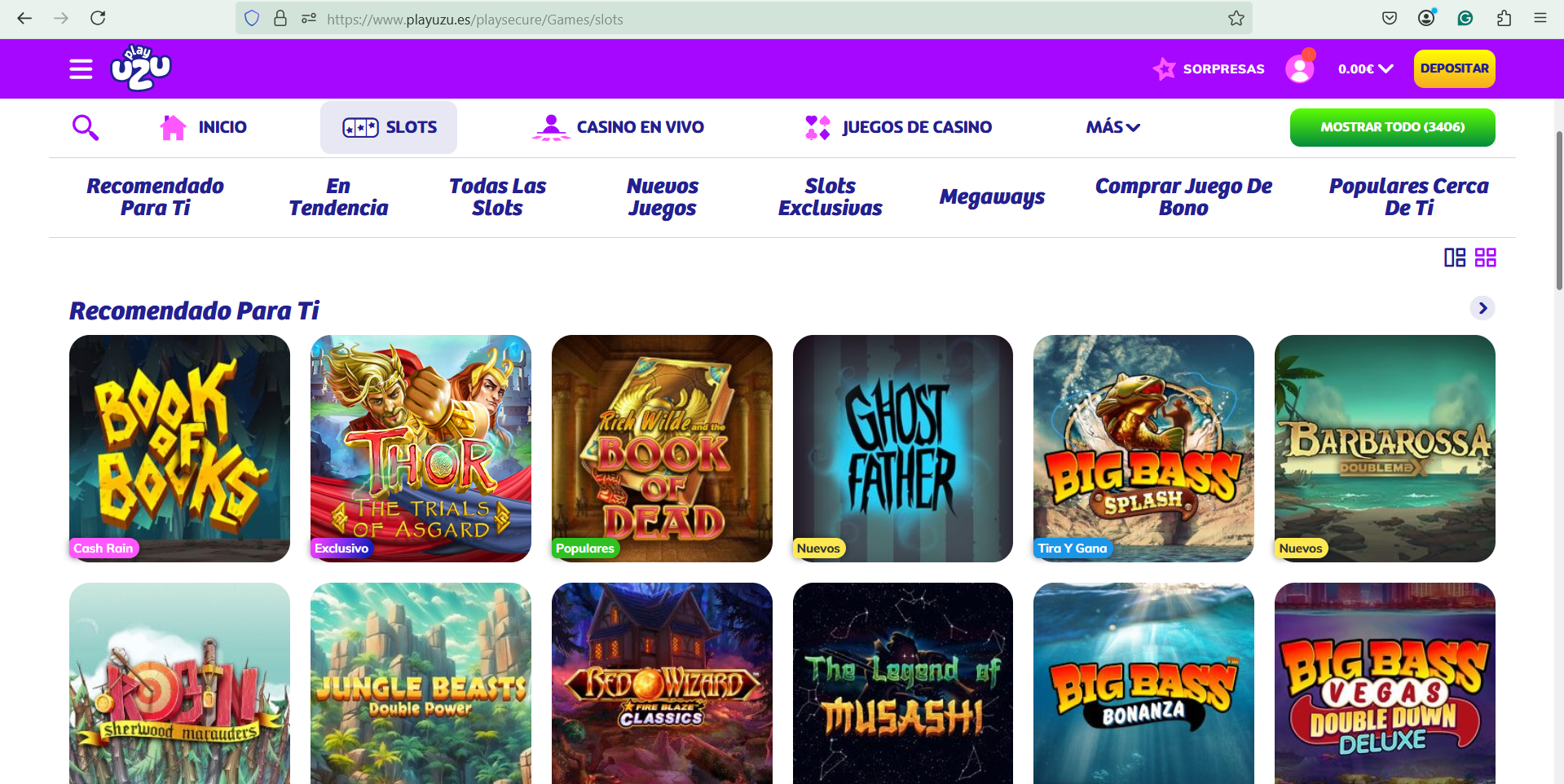1564x784 pixels.
Task: Select En Tendencia category
Action: point(338,197)
